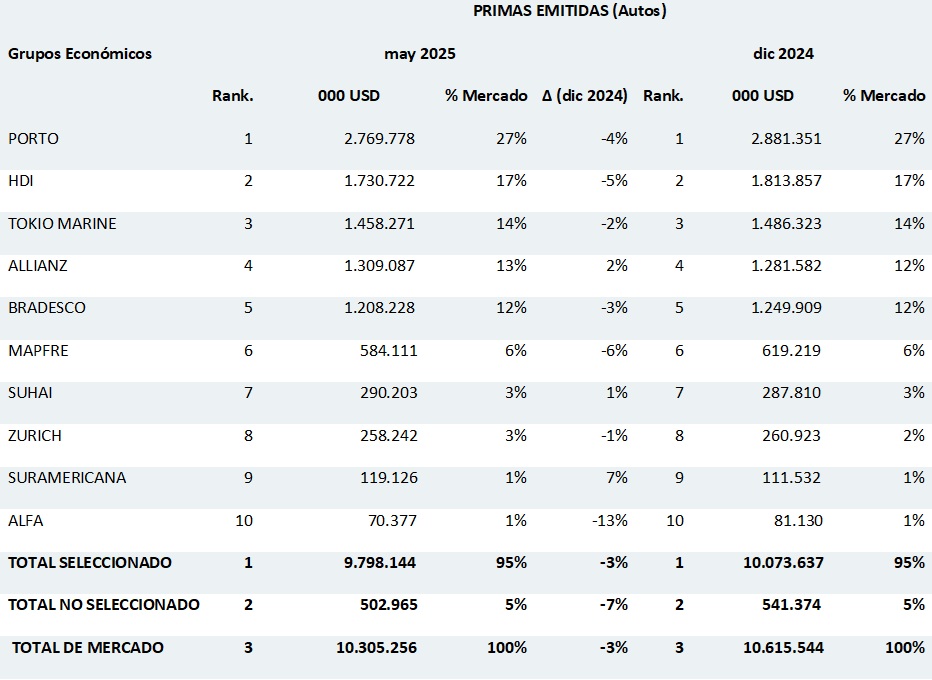Click HDI change of -5%
This screenshot has height=680, width=932.
click(x=614, y=181)
